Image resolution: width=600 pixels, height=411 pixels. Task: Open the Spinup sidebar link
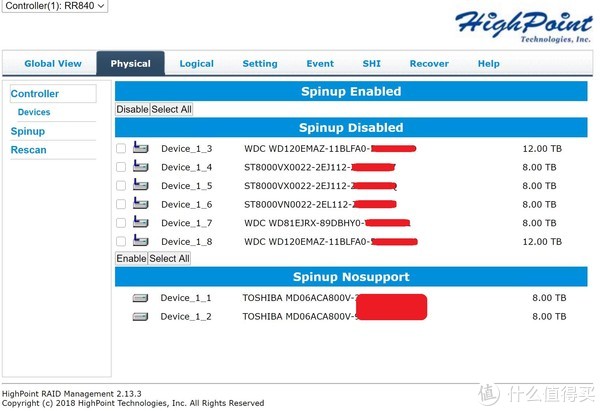click(x=28, y=131)
